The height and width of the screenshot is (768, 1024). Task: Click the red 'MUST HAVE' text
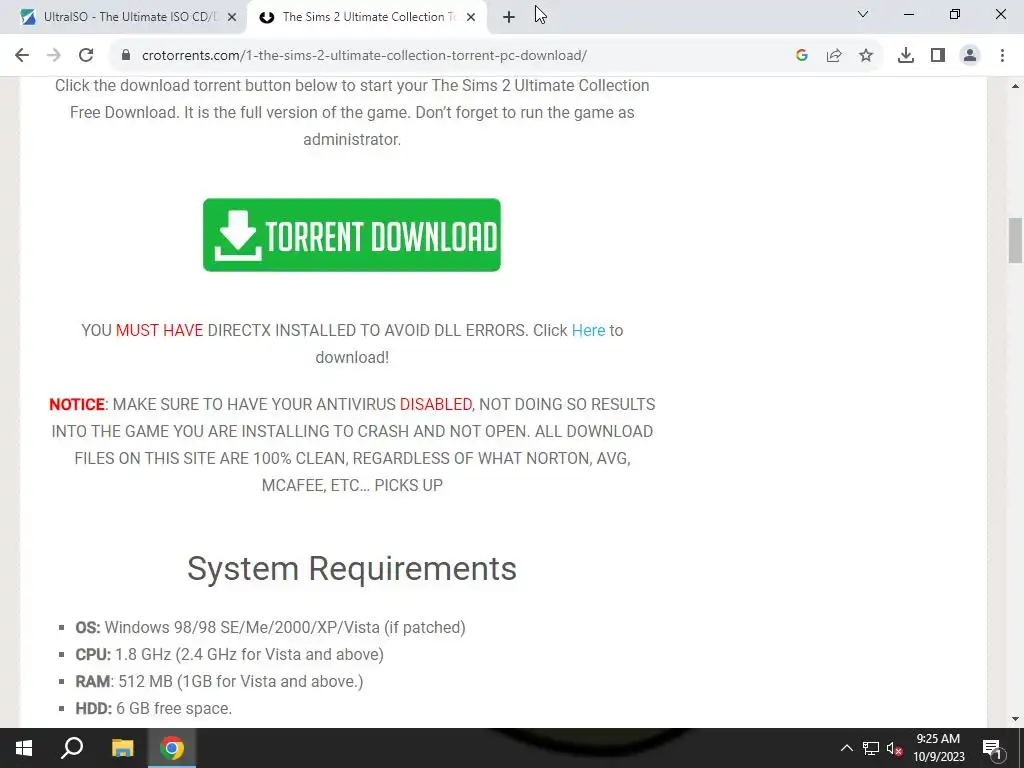pos(159,330)
